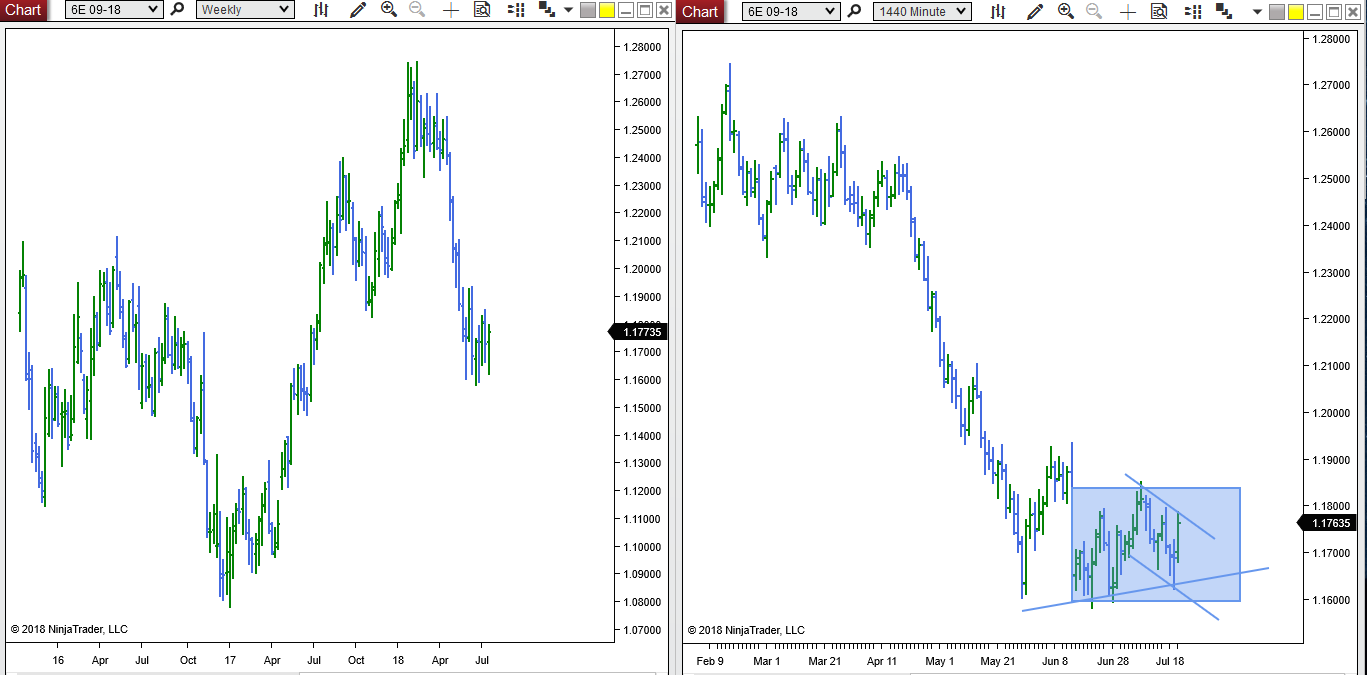
Task: Maximize the 1440 Minute chart window
Action: click(x=1334, y=12)
